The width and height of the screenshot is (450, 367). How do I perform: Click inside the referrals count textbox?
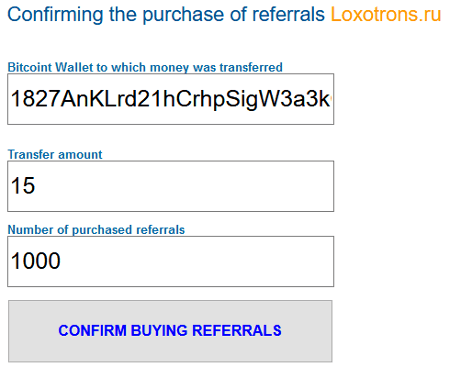(x=171, y=261)
